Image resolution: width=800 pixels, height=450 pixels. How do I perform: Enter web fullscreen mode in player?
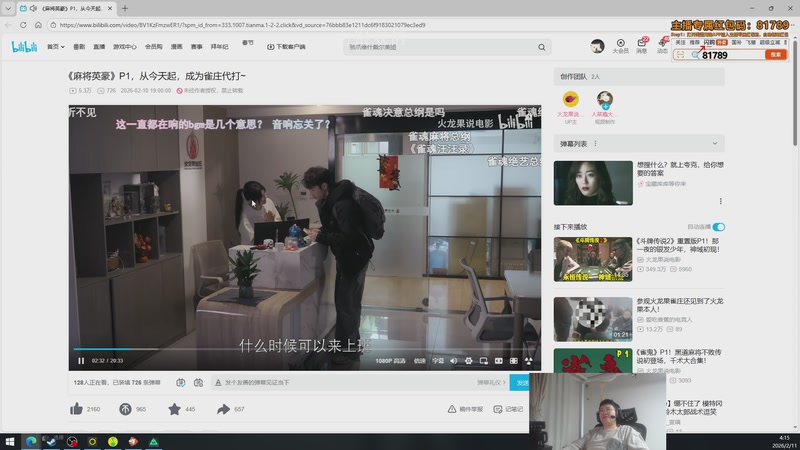point(514,361)
